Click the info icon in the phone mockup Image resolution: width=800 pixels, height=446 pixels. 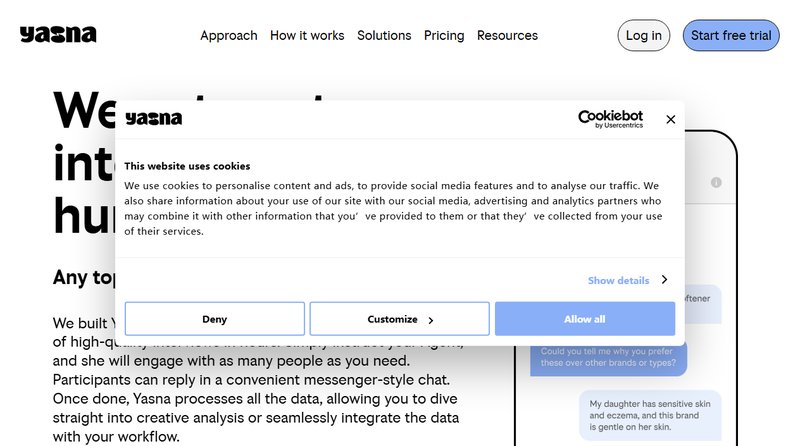tap(716, 183)
